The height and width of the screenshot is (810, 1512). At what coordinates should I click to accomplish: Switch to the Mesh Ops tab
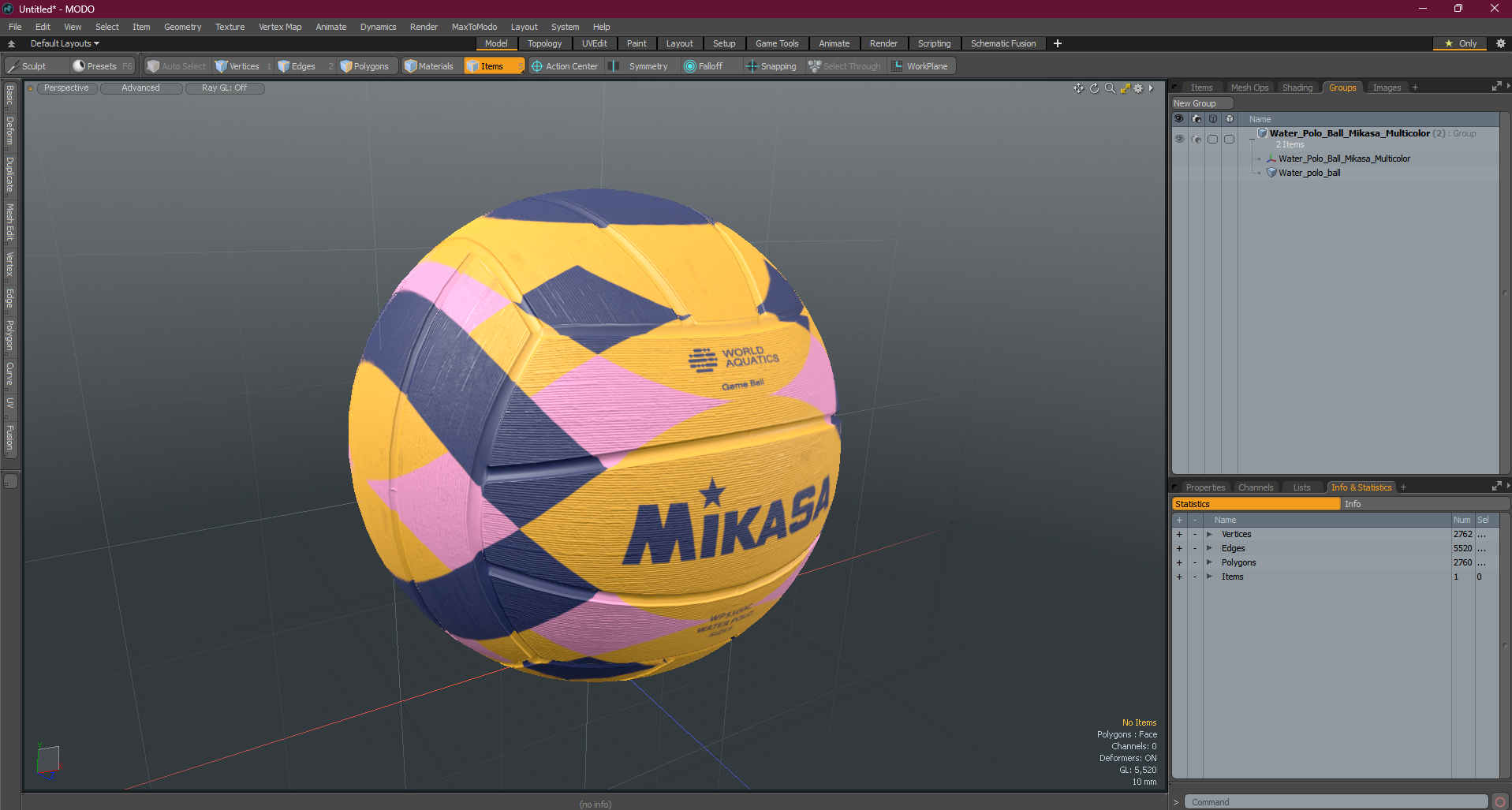(x=1249, y=88)
